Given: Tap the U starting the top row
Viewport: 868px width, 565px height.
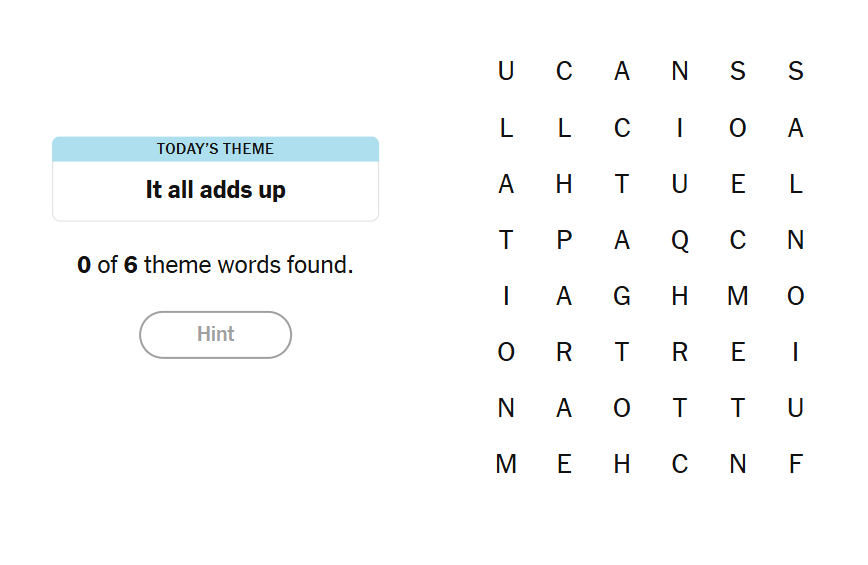Looking at the screenshot, I should click(506, 71).
